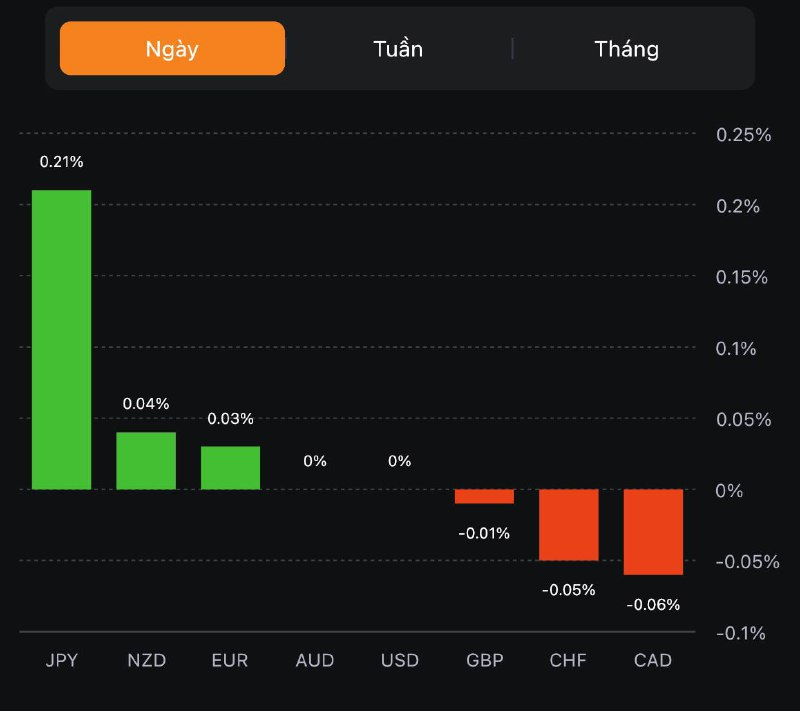Select the NZD currency label
This screenshot has height=711, width=800.
(146, 661)
